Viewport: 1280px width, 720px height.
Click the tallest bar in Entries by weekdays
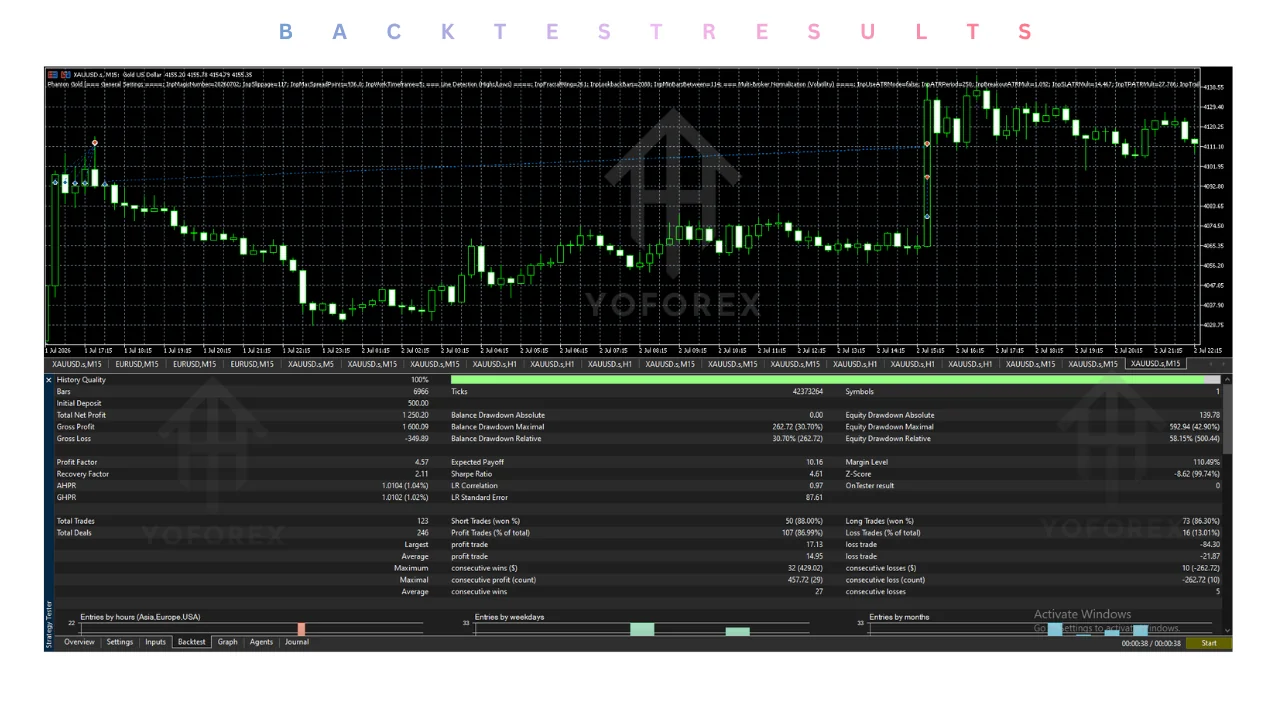coord(642,629)
